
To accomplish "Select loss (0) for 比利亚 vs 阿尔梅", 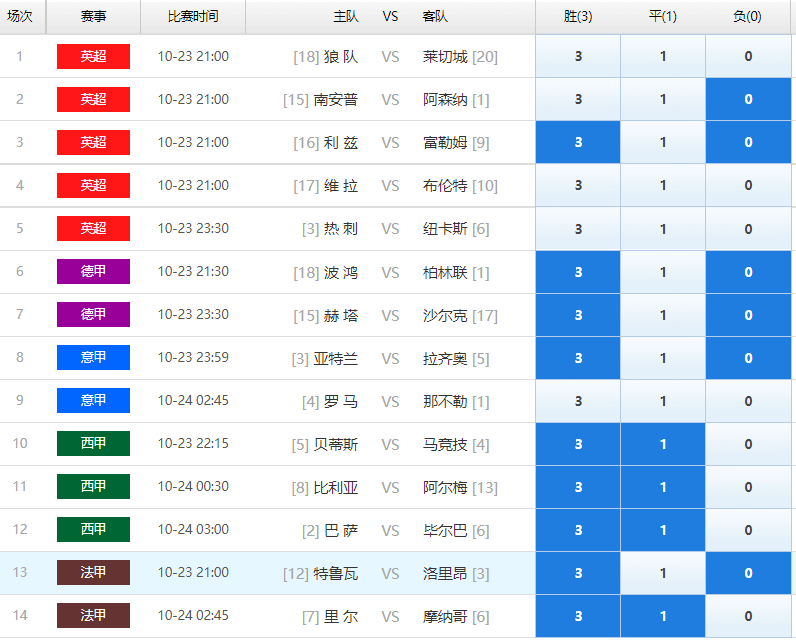I will pos(748,487).
